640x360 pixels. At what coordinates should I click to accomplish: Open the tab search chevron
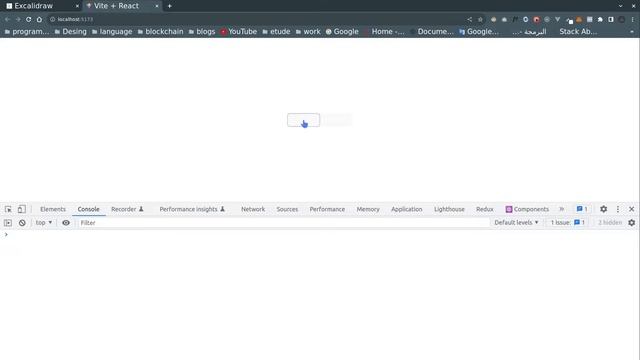620,6
